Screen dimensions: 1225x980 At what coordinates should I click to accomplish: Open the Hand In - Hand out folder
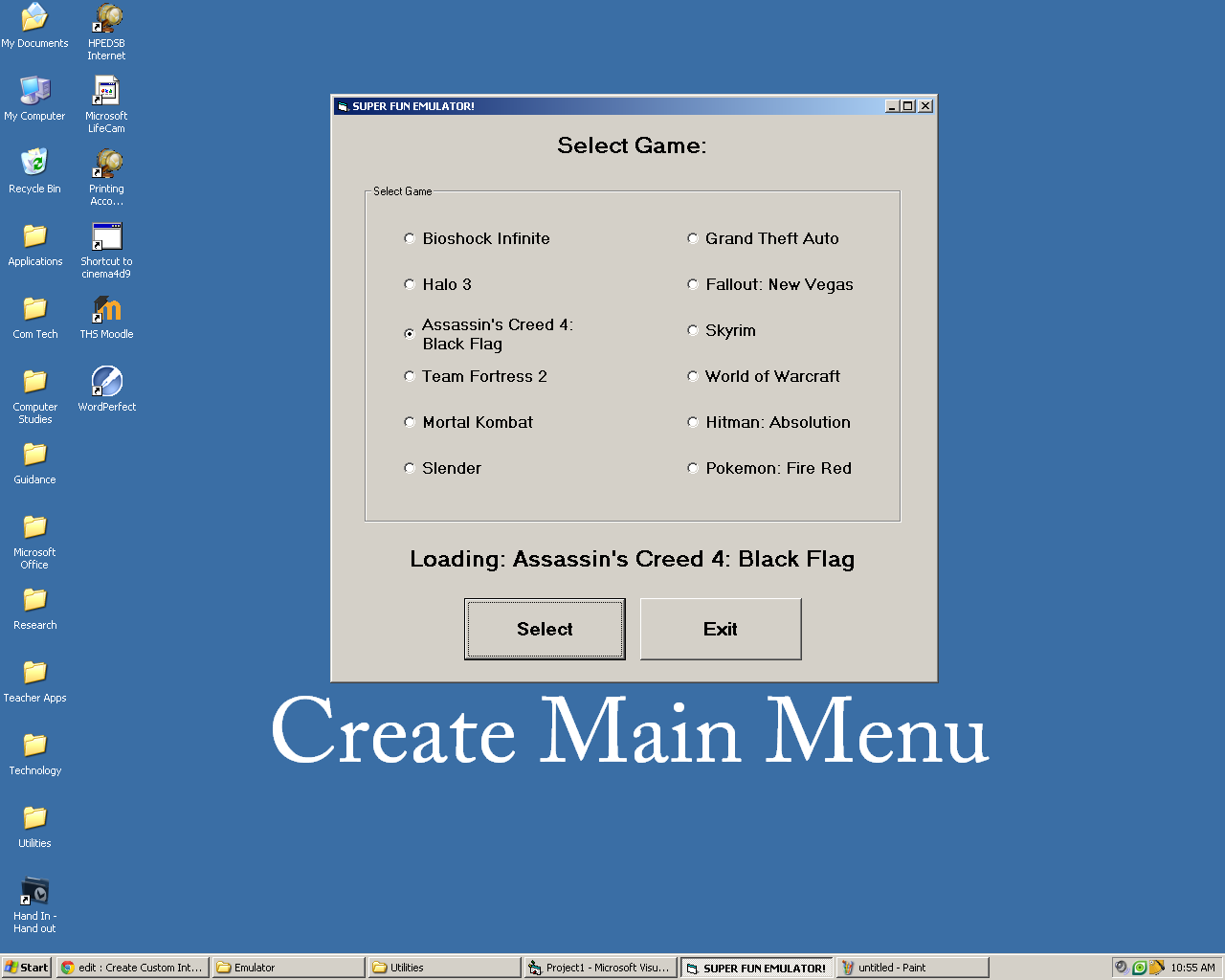[x=34, y=891]
